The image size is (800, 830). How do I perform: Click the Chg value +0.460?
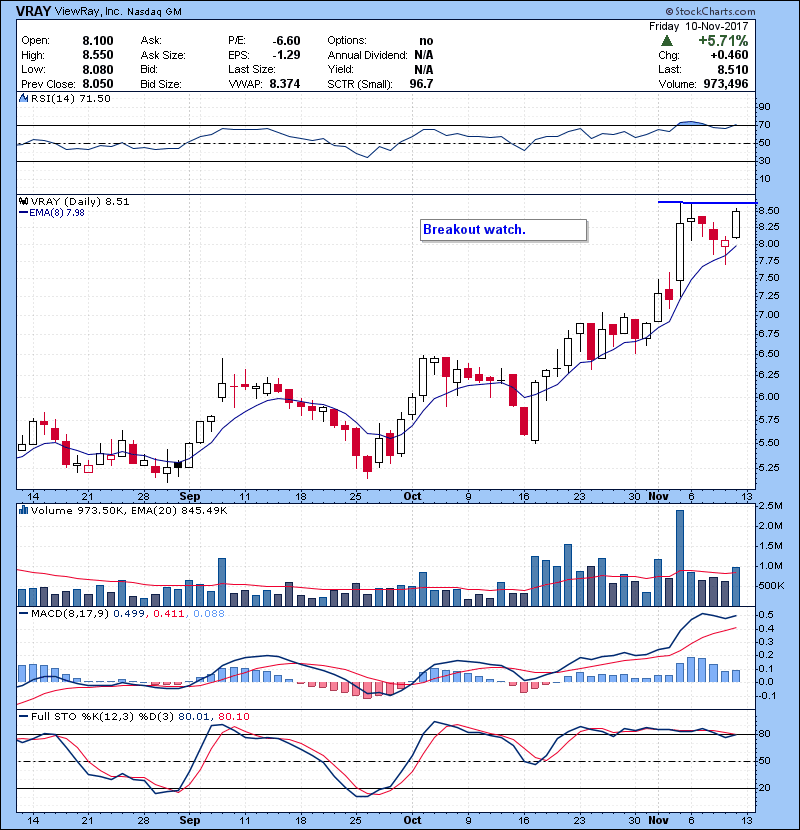point(730,55)
